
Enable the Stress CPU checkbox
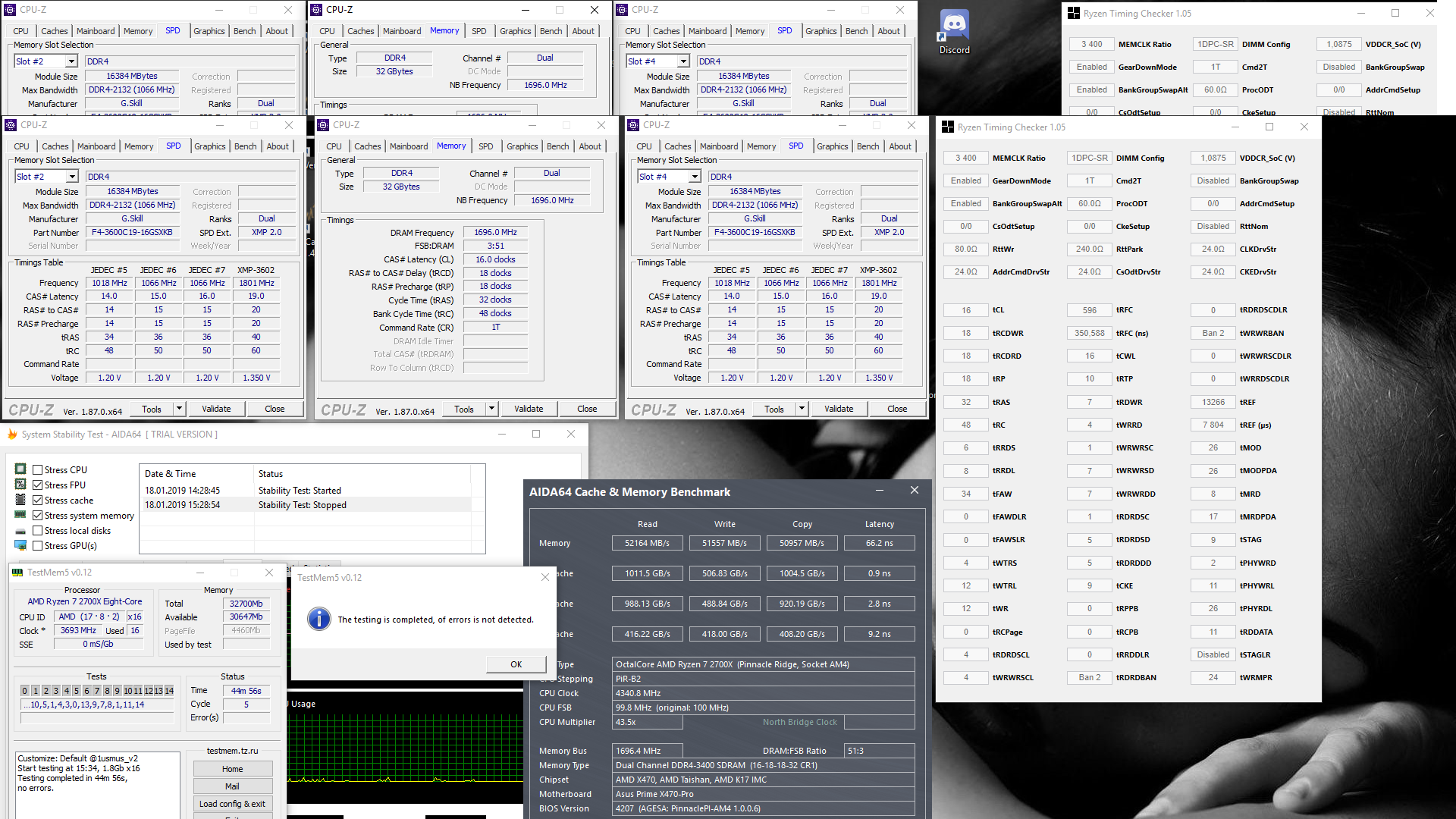(37, 470)
